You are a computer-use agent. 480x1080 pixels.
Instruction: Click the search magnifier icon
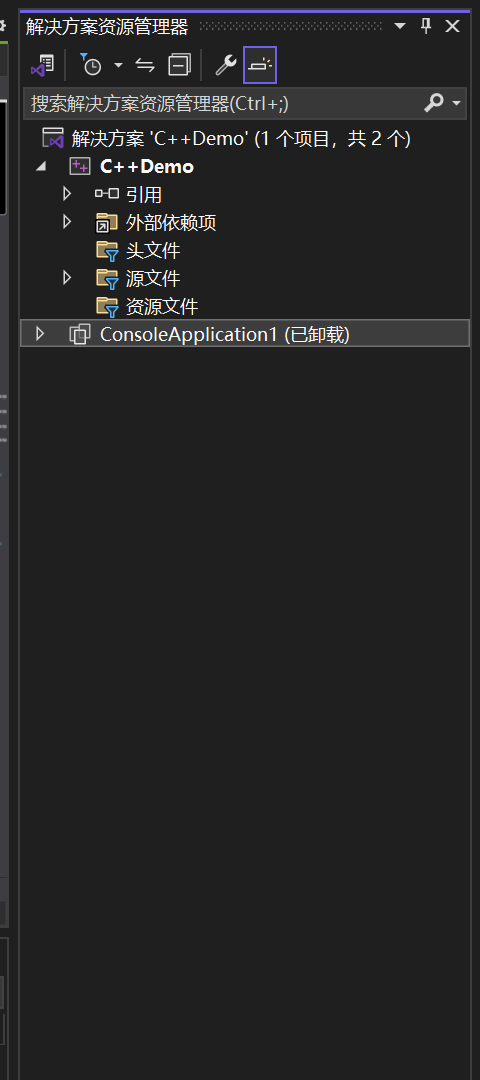433,103
